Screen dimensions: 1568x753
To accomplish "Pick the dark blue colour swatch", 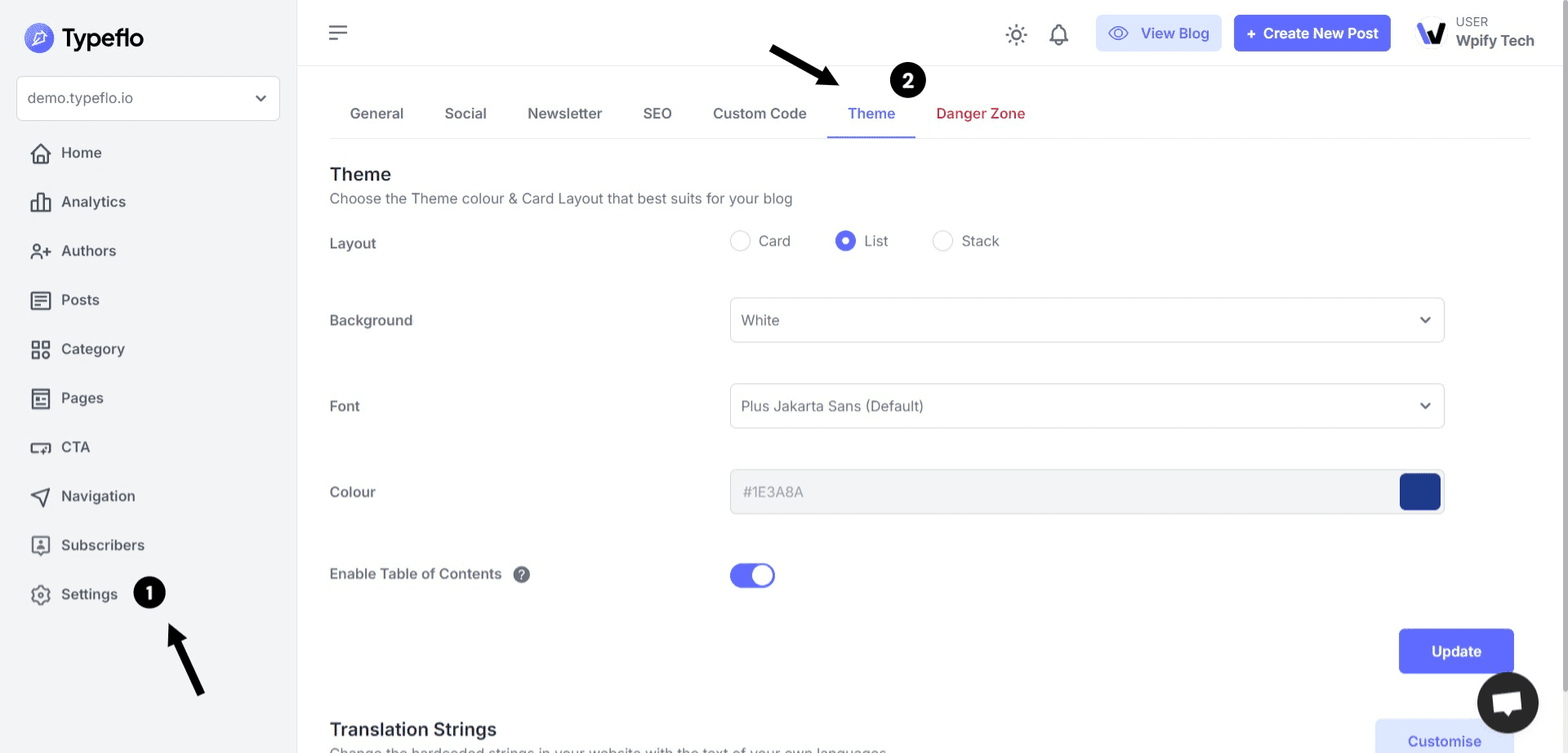I will coord(1419,492).
